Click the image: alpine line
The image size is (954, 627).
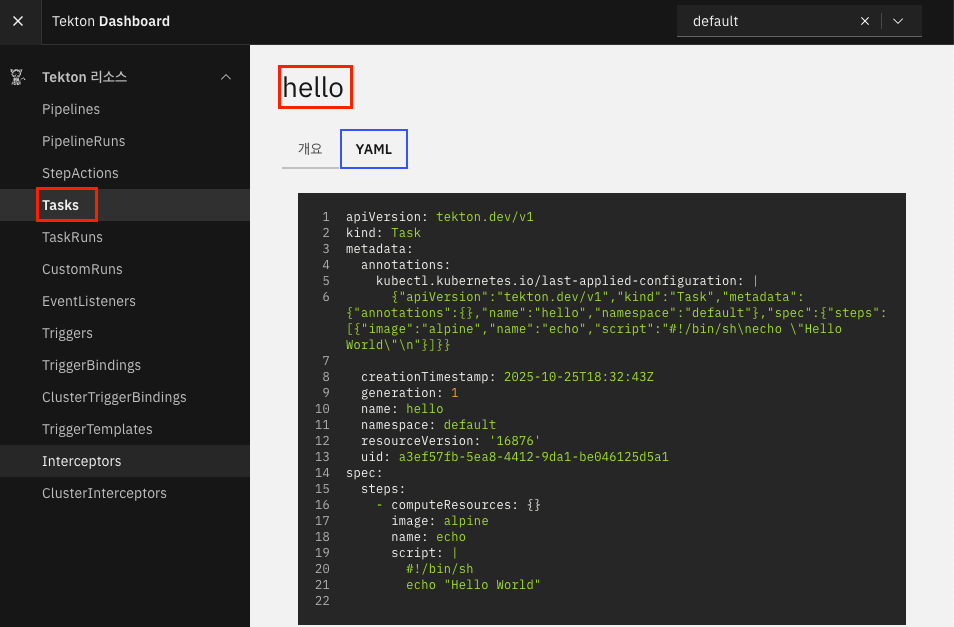440,521
